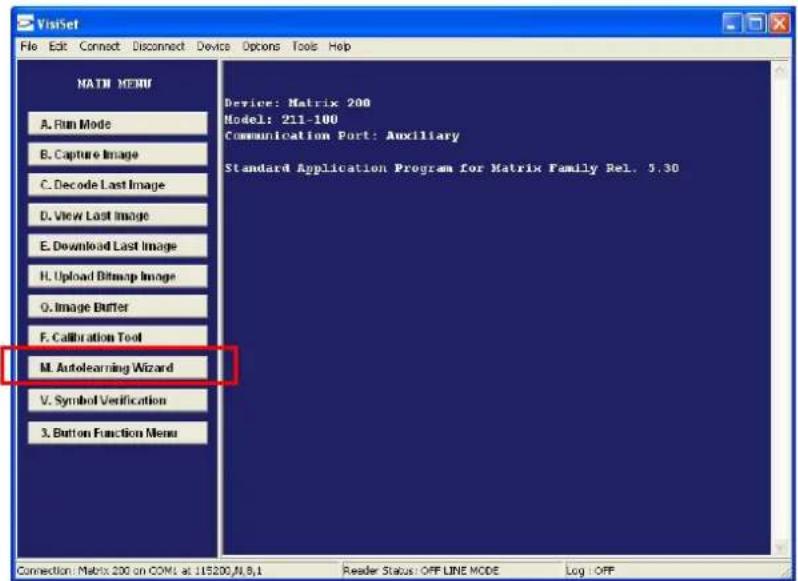This screenshot has width=798, height=581.
Task: Select H. Upload Bitmap Image
Action: pos(118,276)
